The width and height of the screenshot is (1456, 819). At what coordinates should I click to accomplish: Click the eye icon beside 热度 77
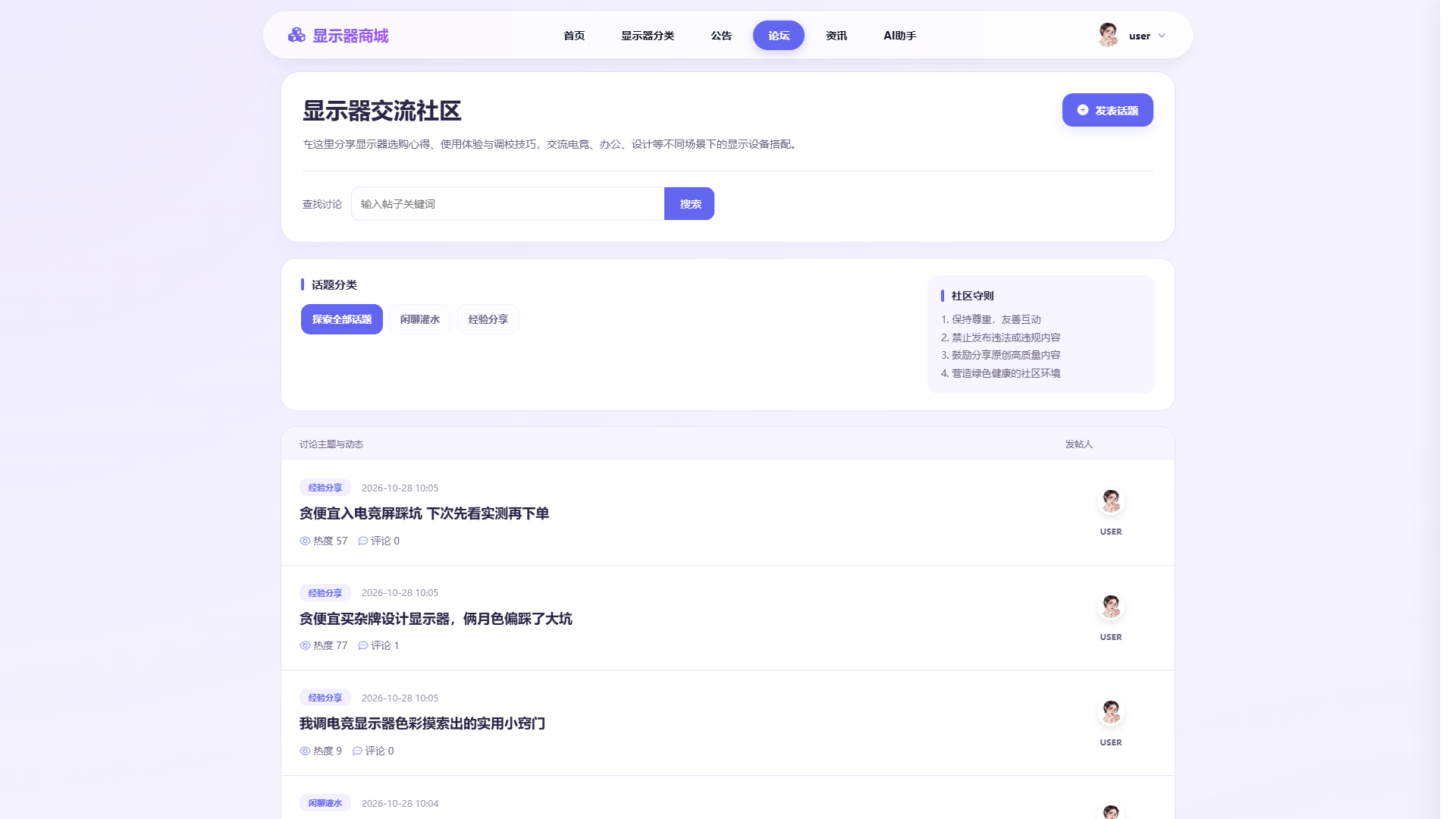(305, 645)
